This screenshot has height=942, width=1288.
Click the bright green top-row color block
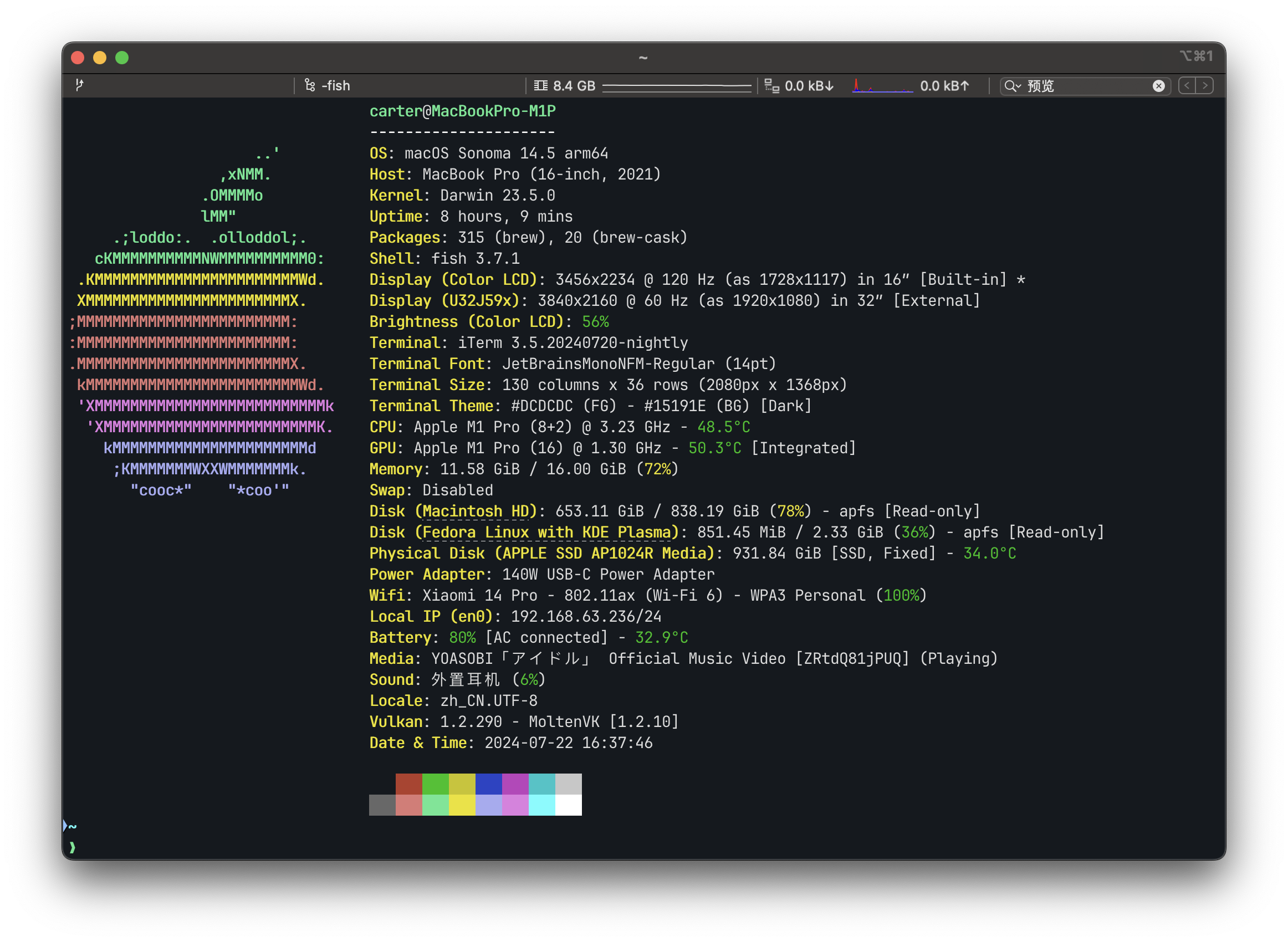[x=436, y=785]
